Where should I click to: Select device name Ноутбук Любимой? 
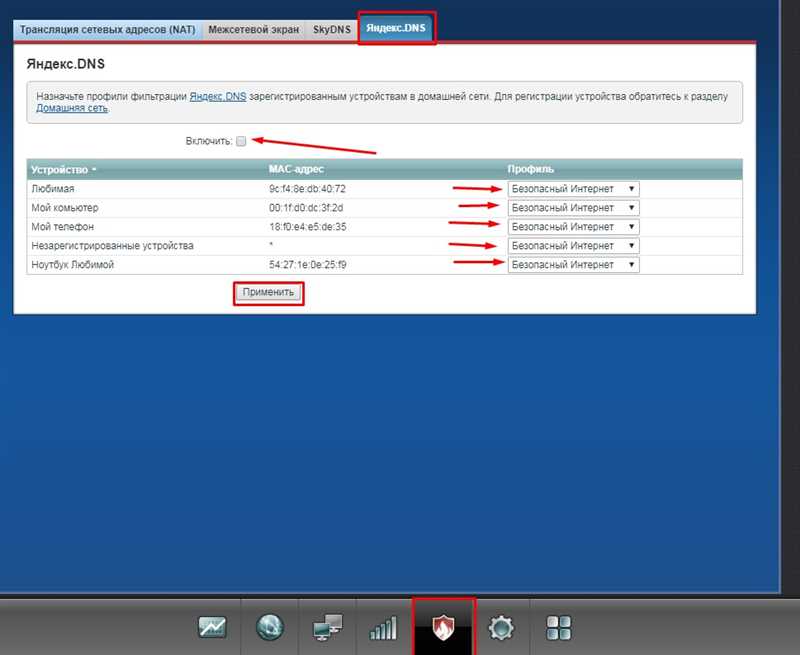click(x=72, y=264)
